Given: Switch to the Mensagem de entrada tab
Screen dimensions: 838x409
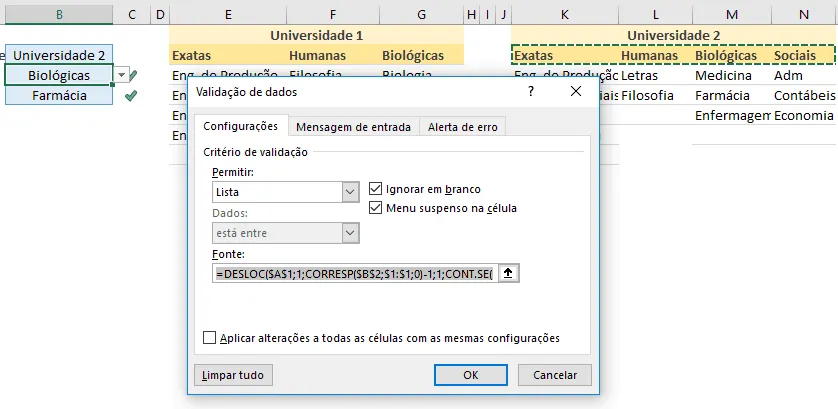Looking at the screenshot, I should point(353,127).
